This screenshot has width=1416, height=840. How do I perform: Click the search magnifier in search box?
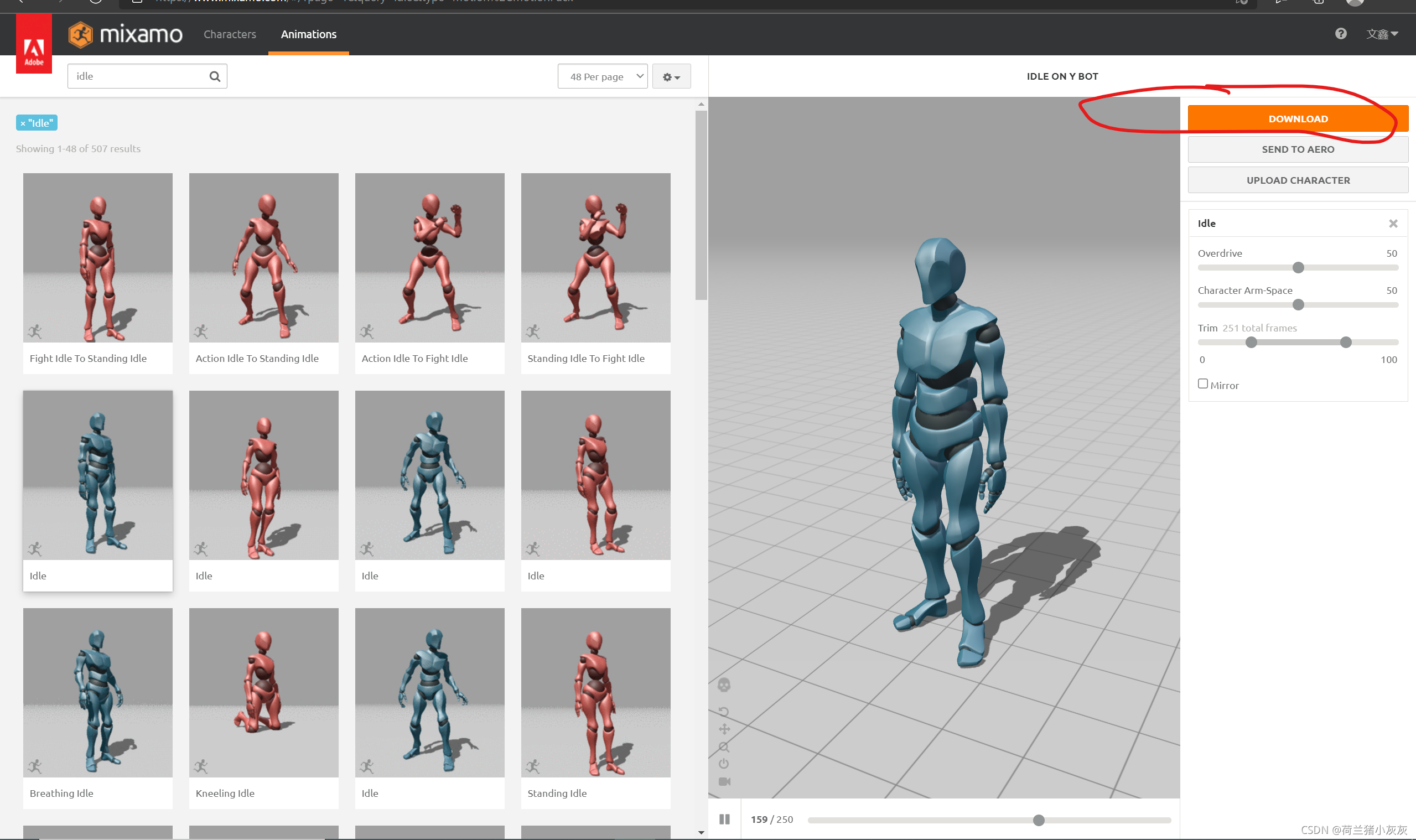tap(215, 76)
